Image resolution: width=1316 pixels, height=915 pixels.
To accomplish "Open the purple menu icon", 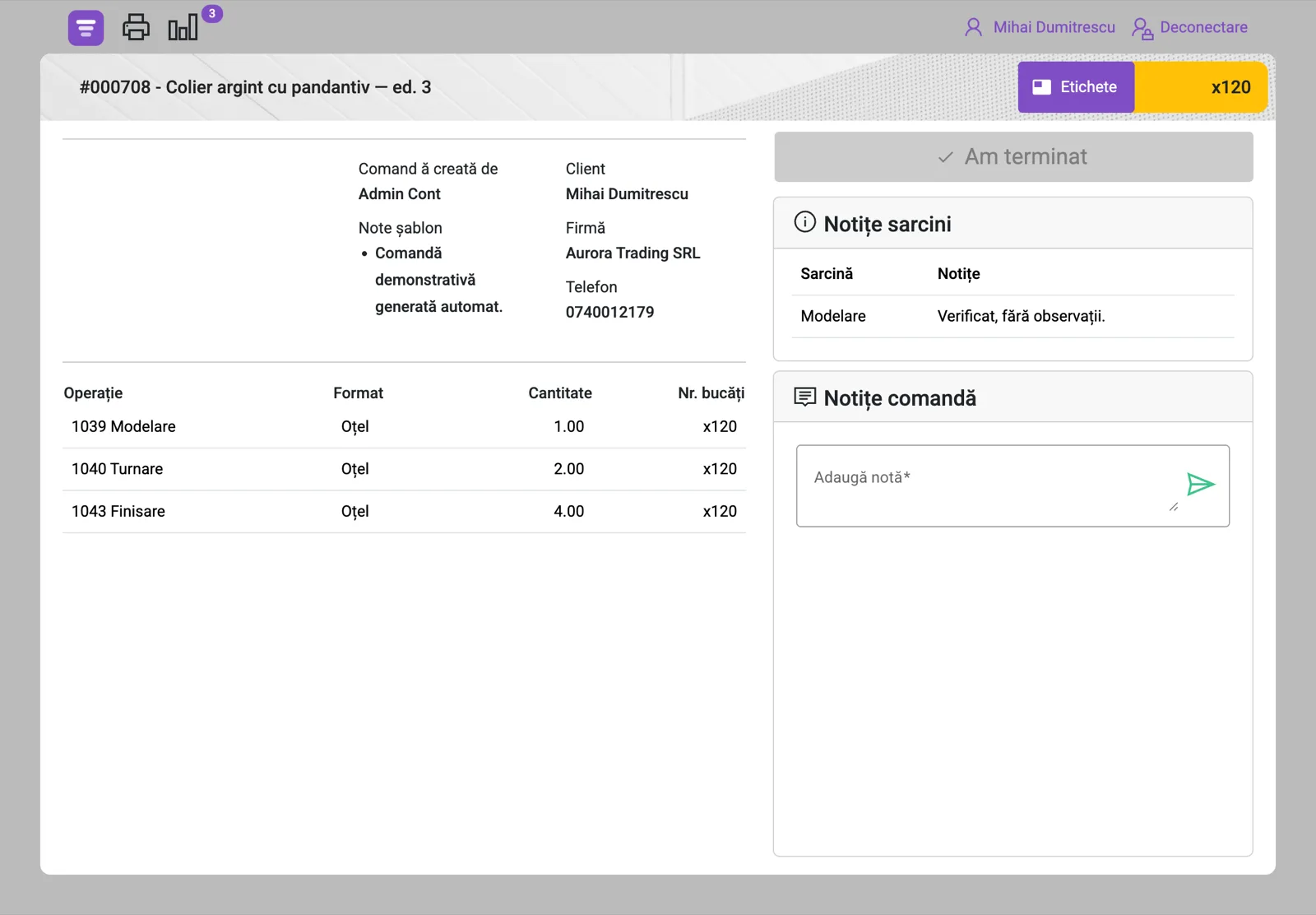I will tap(86, 28).
